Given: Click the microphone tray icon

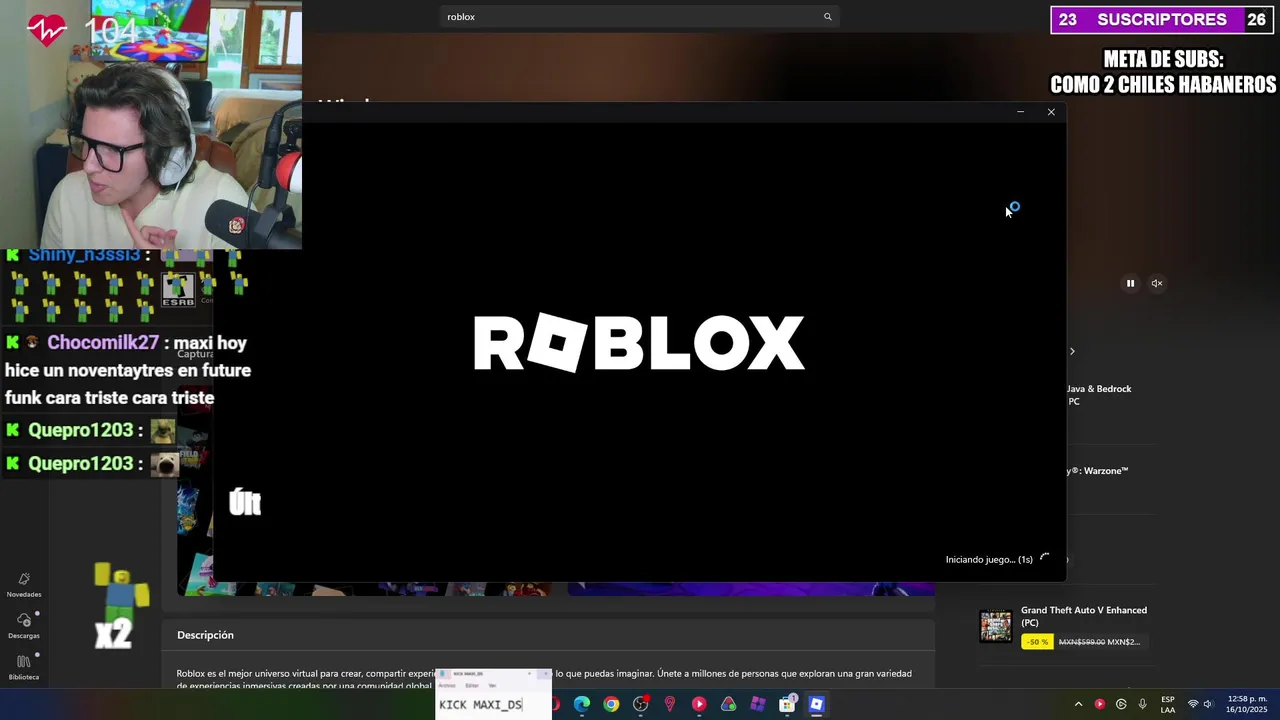Looking at the screenshot, I should 1142,704.
